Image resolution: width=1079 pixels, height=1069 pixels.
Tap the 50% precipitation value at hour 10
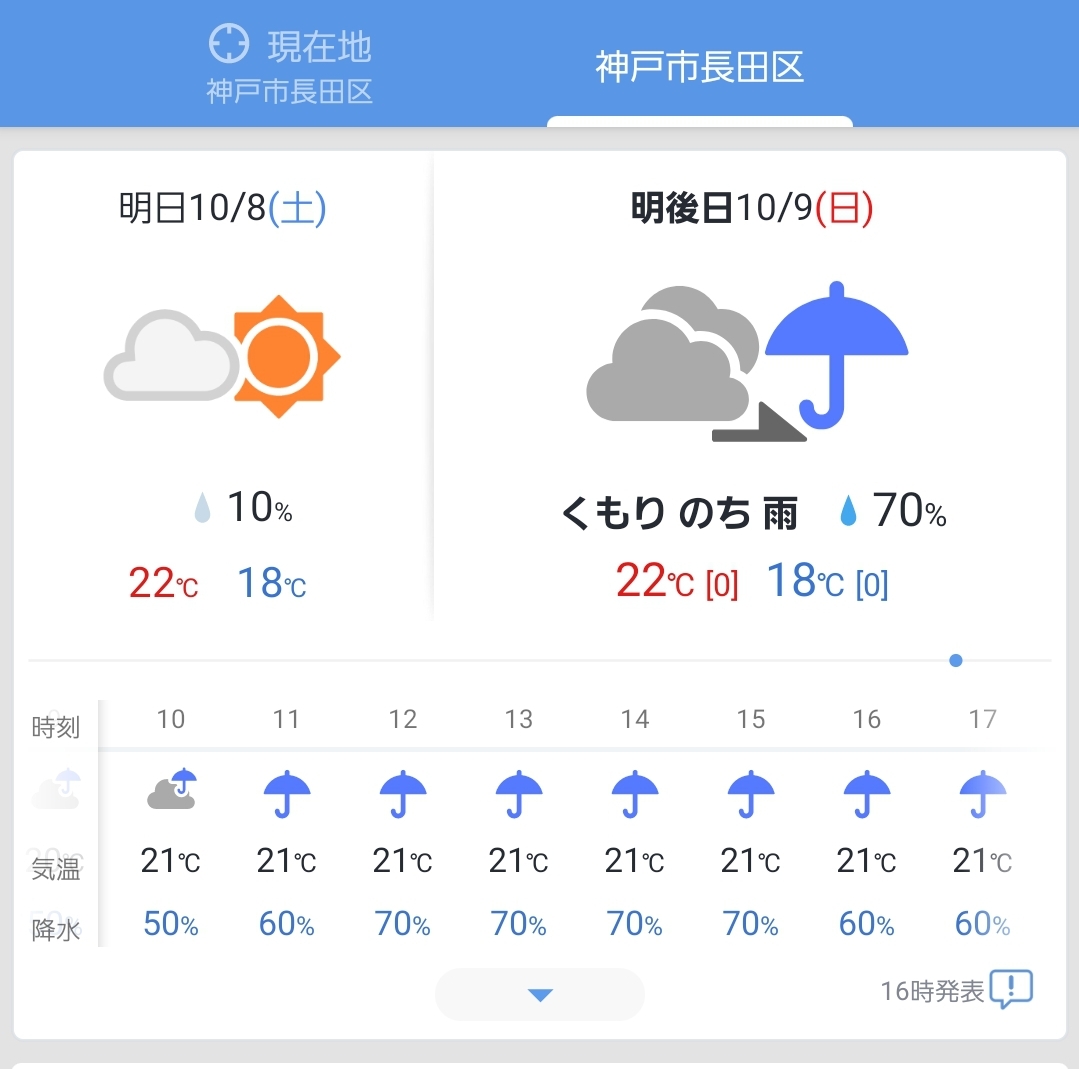pos(171,924)
